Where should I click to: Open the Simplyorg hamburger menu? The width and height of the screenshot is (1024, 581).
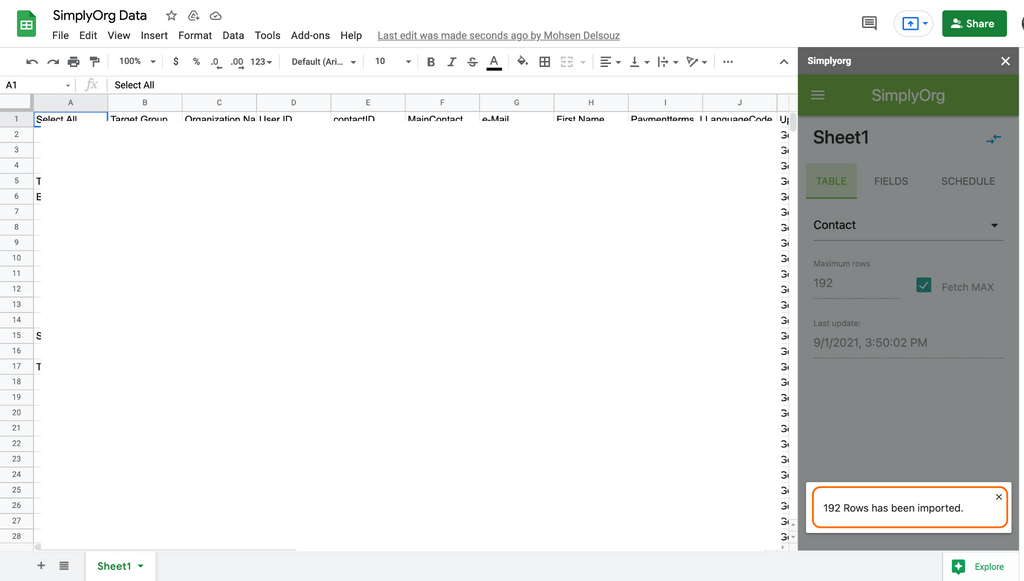coord(818,95)
